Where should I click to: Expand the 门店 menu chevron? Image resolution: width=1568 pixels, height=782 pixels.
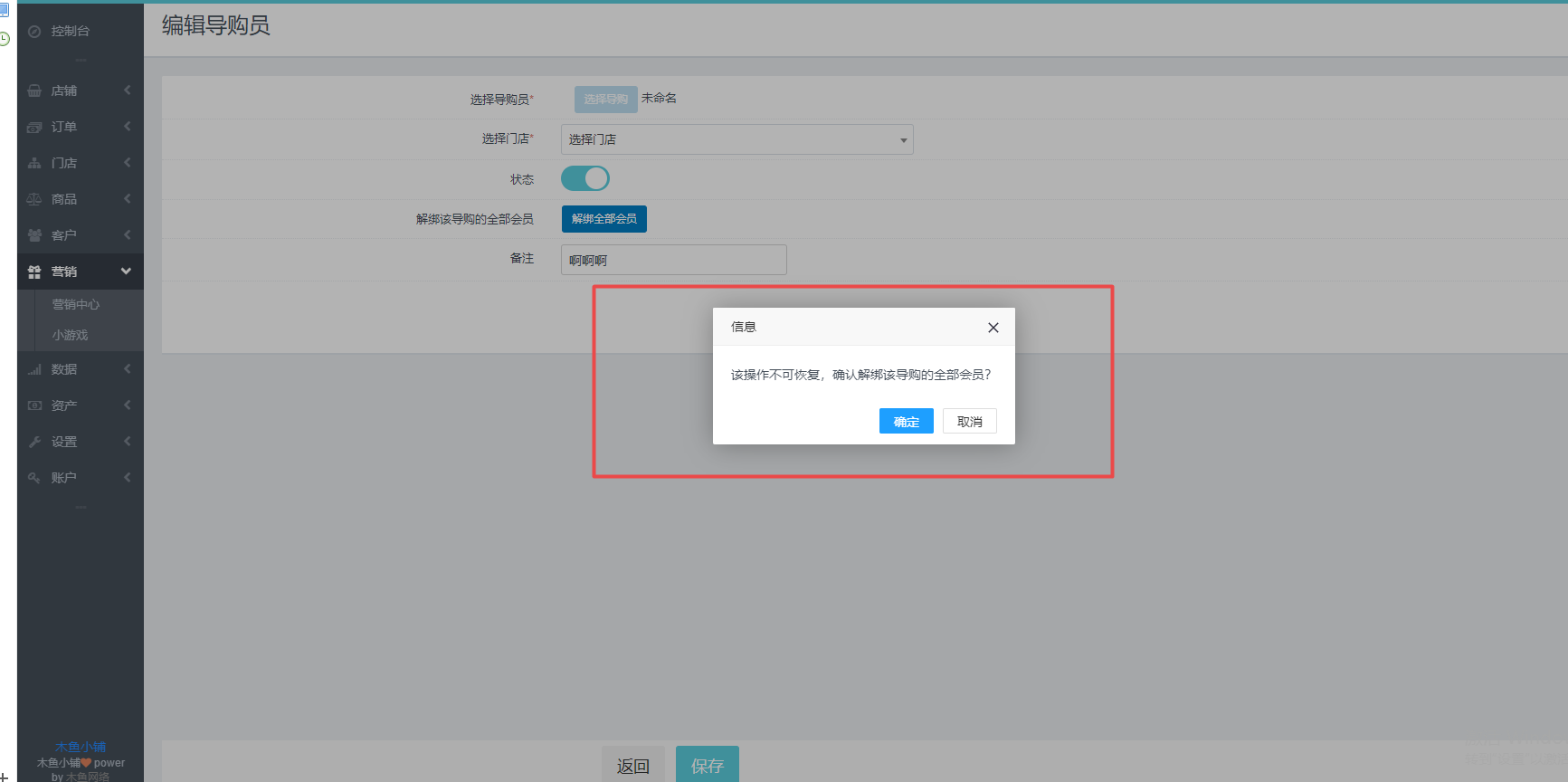[127, 162]
